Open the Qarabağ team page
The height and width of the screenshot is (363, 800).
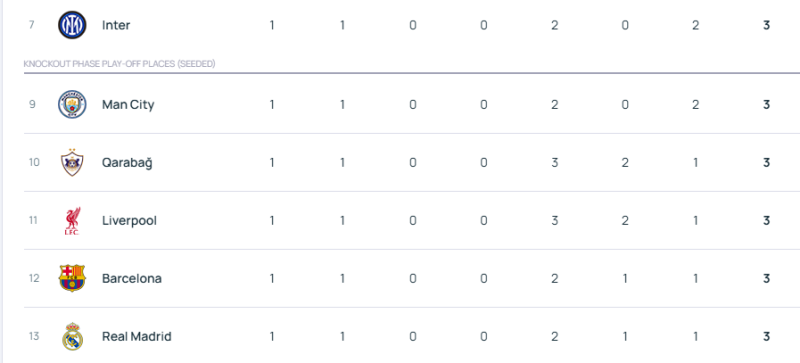(x=127, y=163)
